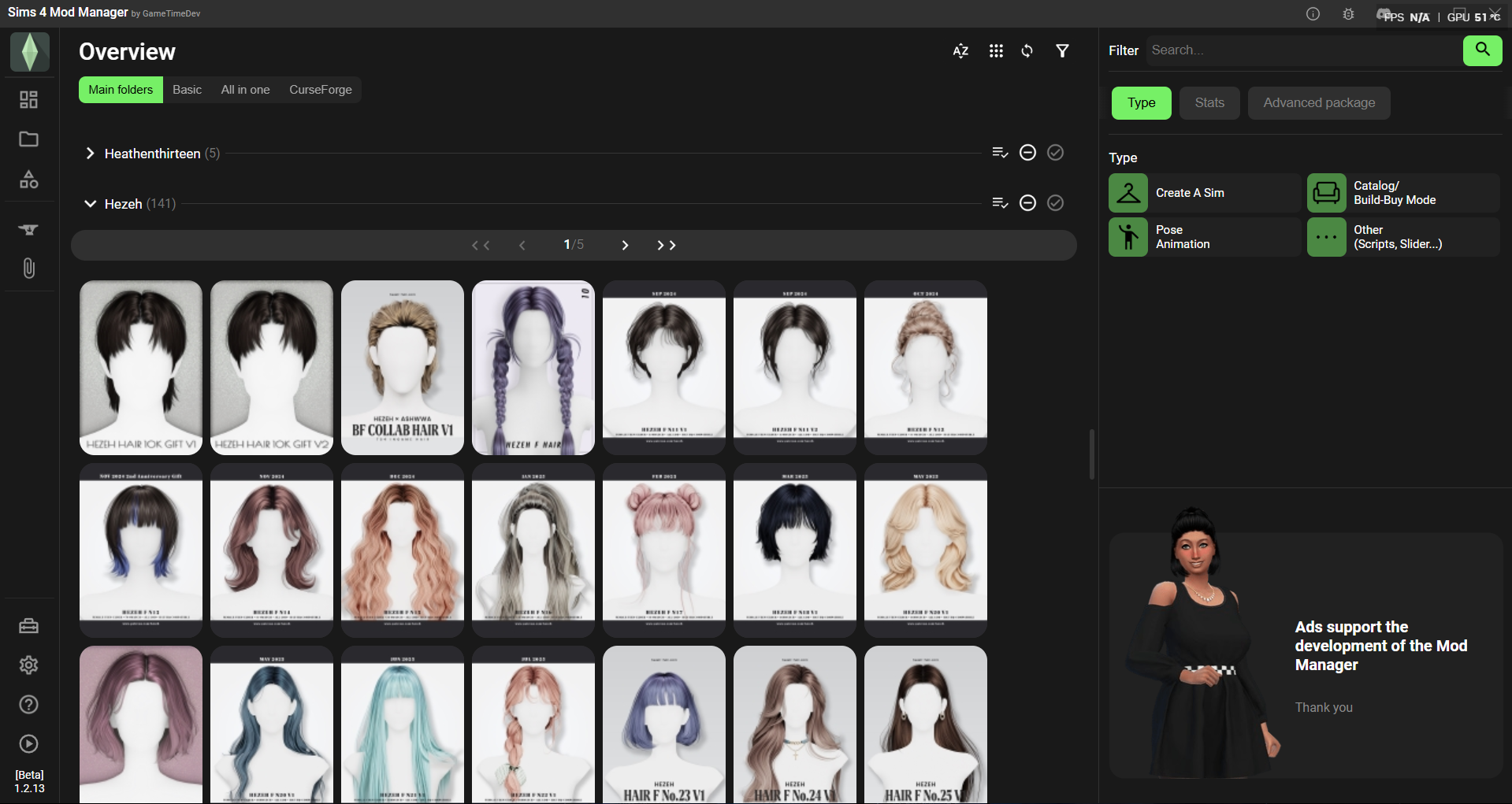
Task: Select the Main folders tab
Action: [121, 90]
